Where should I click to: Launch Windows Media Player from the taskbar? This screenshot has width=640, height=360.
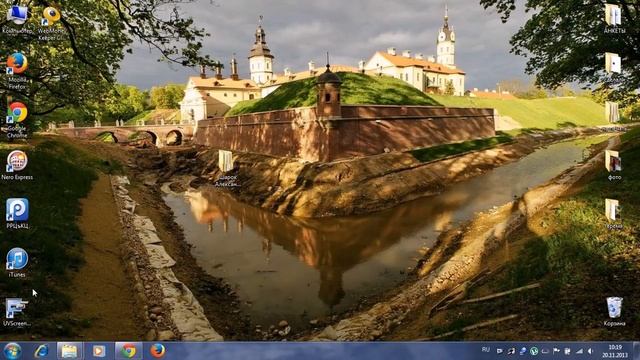click(x=99, y=351)
